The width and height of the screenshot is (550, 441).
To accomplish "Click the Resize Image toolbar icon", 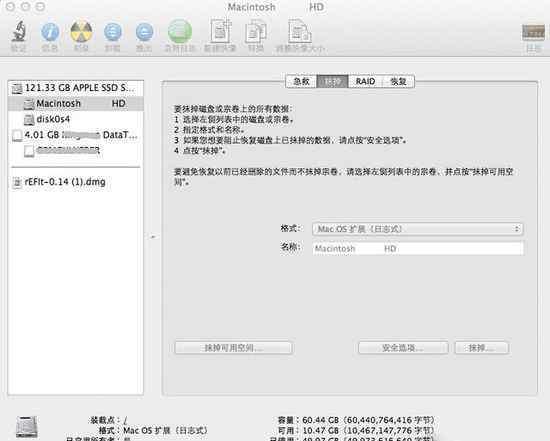I will click(300, 31).
